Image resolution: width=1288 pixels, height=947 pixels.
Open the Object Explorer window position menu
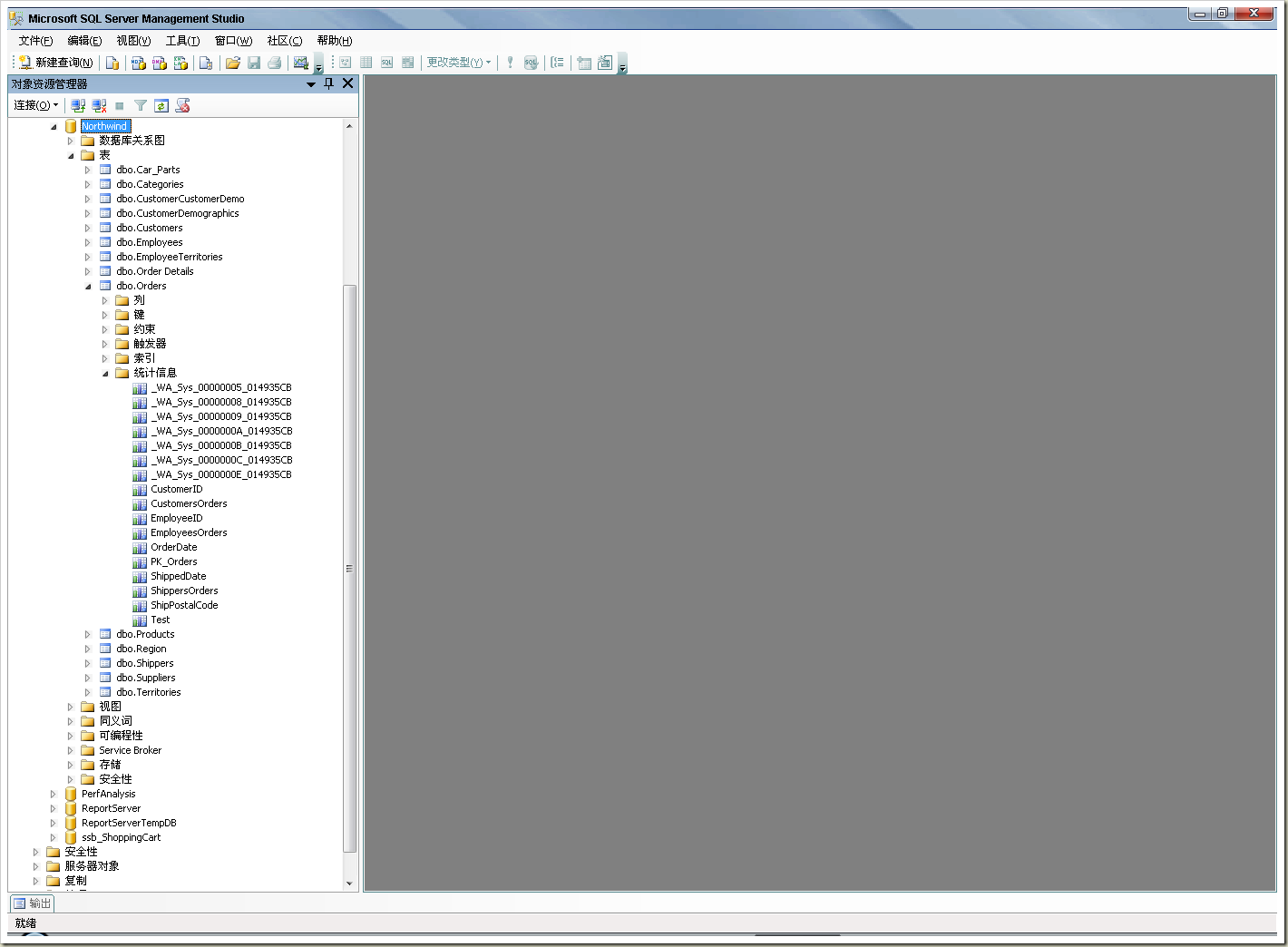(311, 83)
